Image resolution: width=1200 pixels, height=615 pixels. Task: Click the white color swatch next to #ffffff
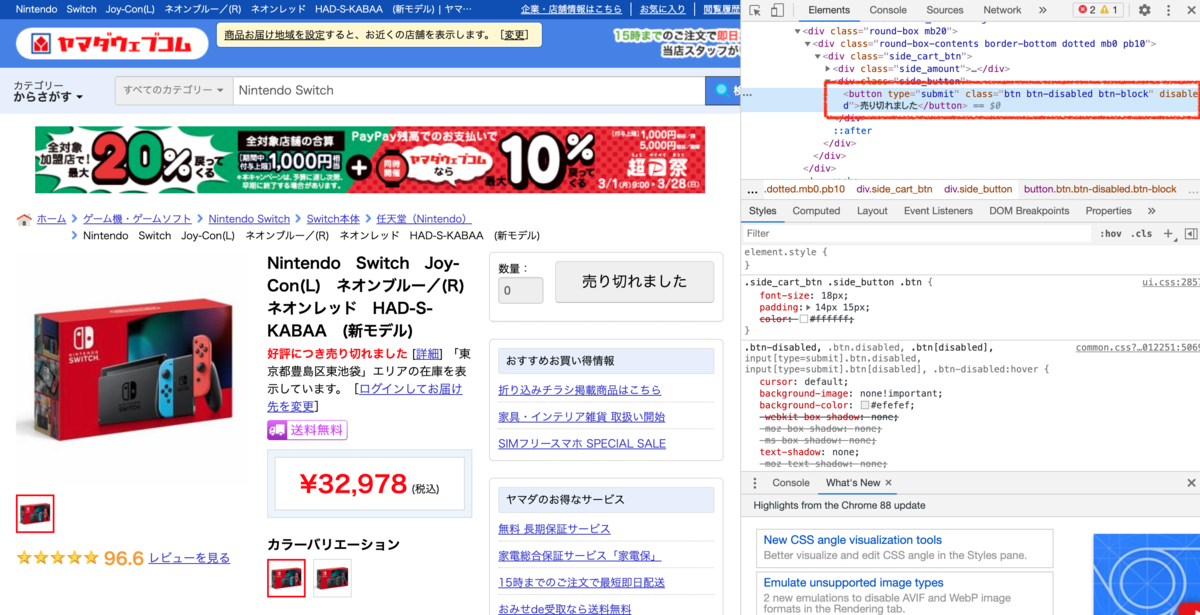(802, 321)
